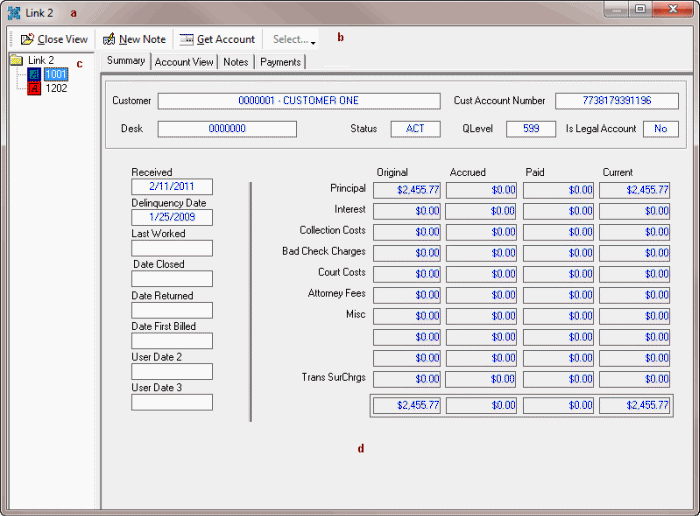700x516 pixels.
Task: Go to the Payments tab
Action: (280, 62)
